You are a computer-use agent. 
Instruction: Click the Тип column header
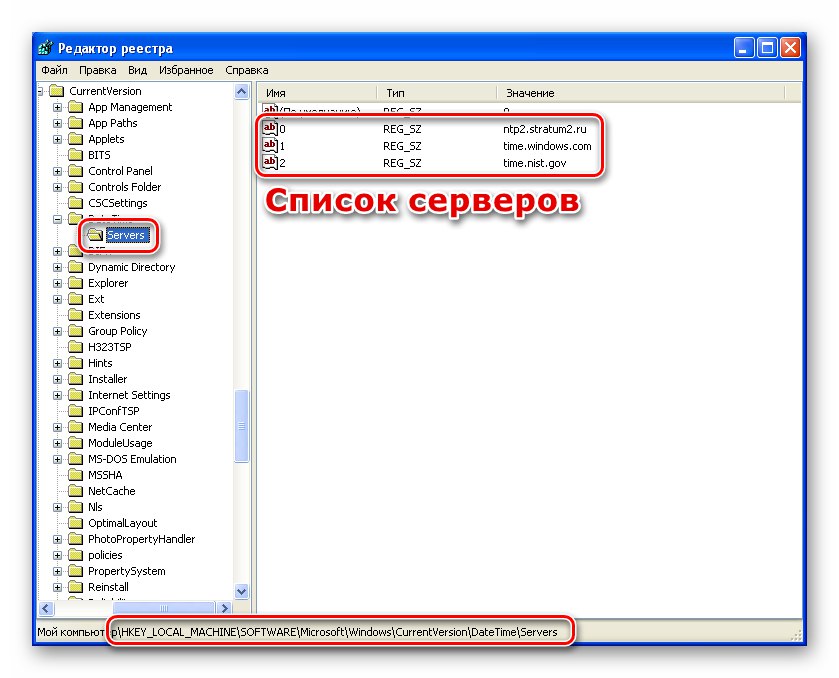[437, 93]
